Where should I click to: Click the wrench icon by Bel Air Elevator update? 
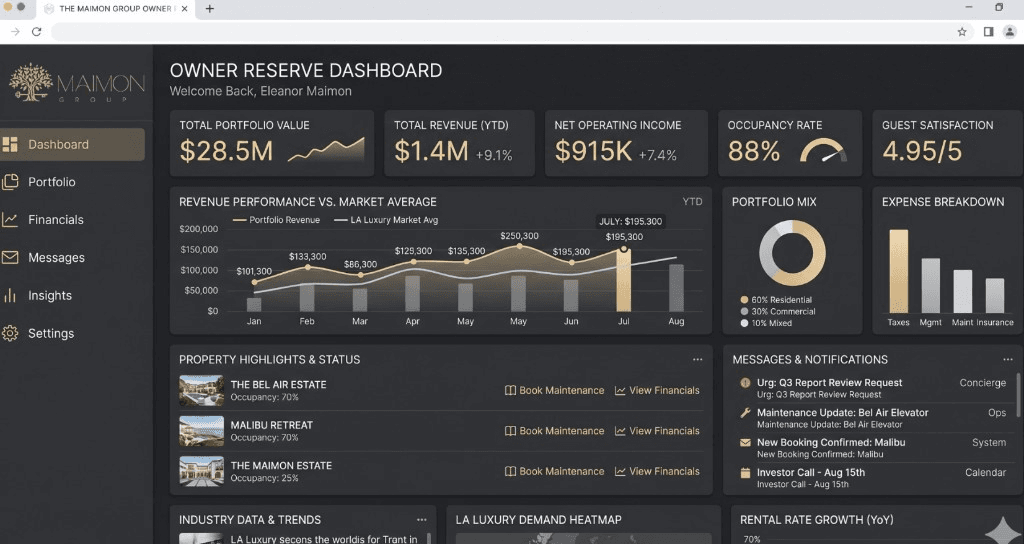tap(745, 413)
